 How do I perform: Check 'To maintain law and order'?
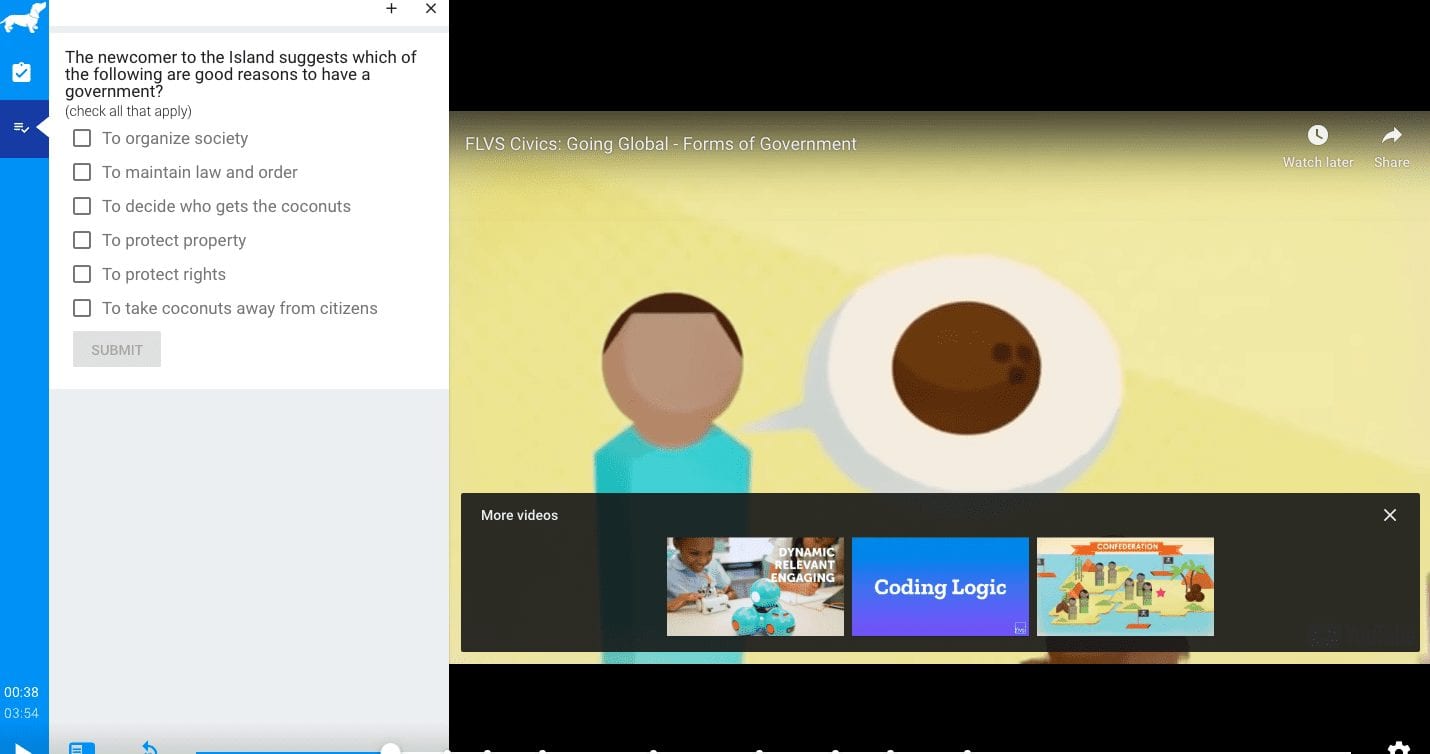(82, 172)
